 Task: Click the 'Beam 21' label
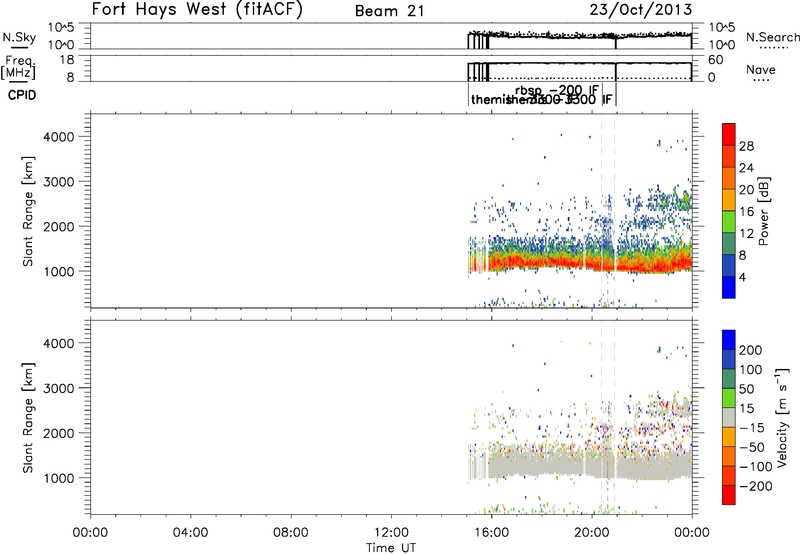point(390,11)
